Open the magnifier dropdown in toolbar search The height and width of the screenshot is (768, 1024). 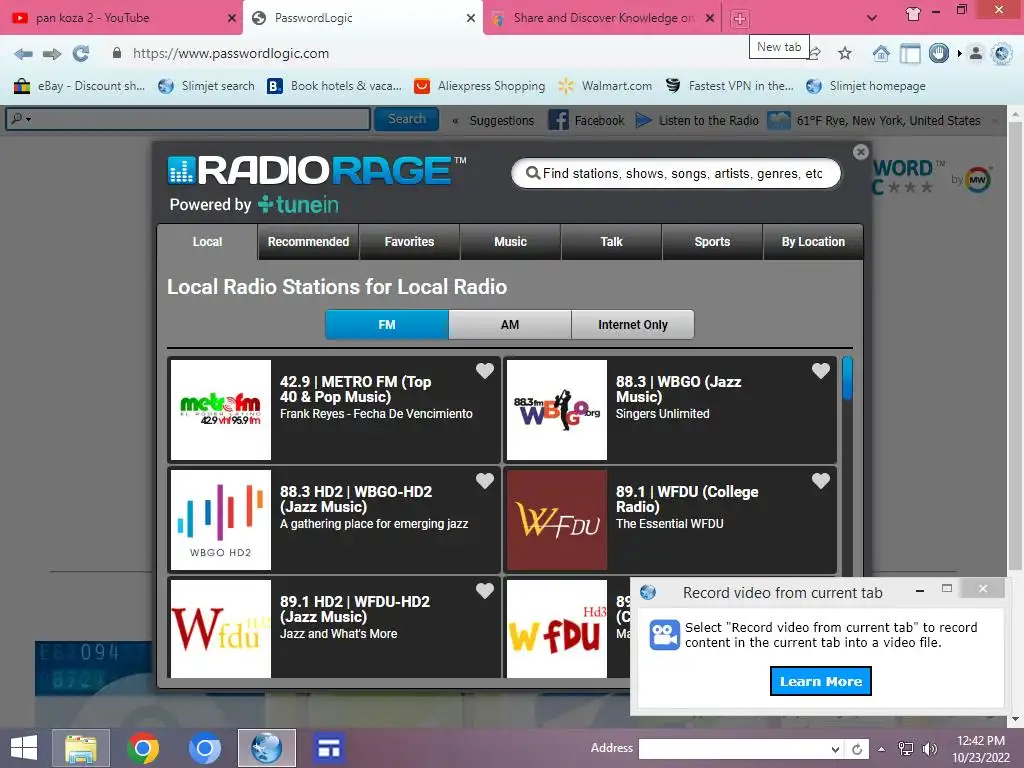click(x=21, y=119)
